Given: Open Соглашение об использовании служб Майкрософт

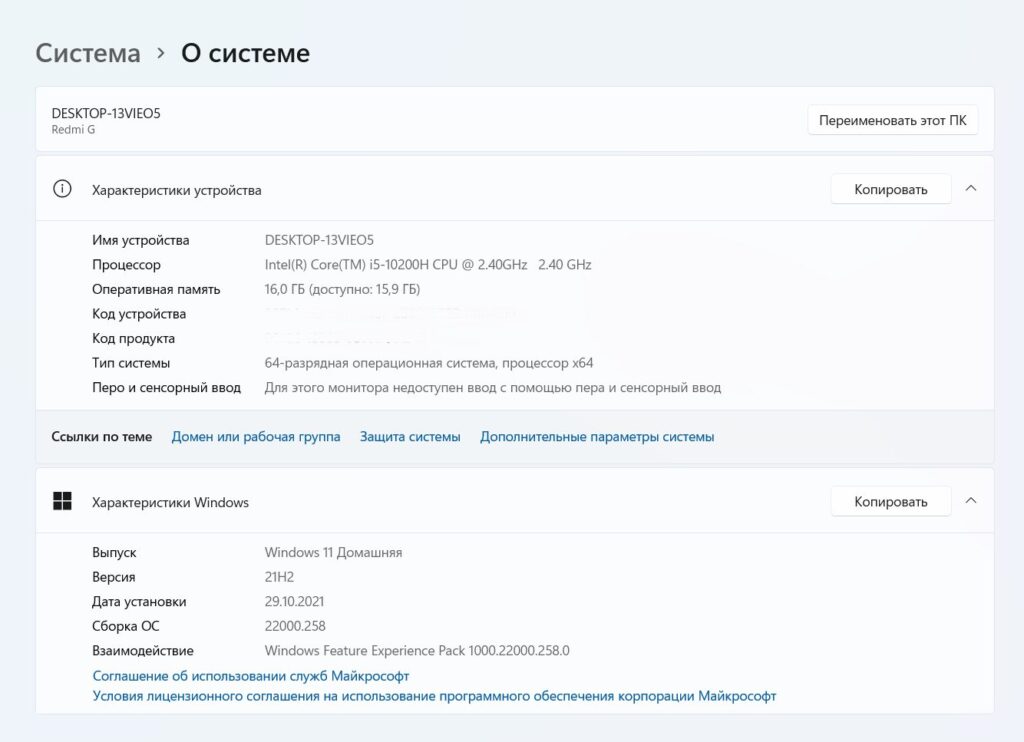Looking at the screenshot, I should (251, 675).
